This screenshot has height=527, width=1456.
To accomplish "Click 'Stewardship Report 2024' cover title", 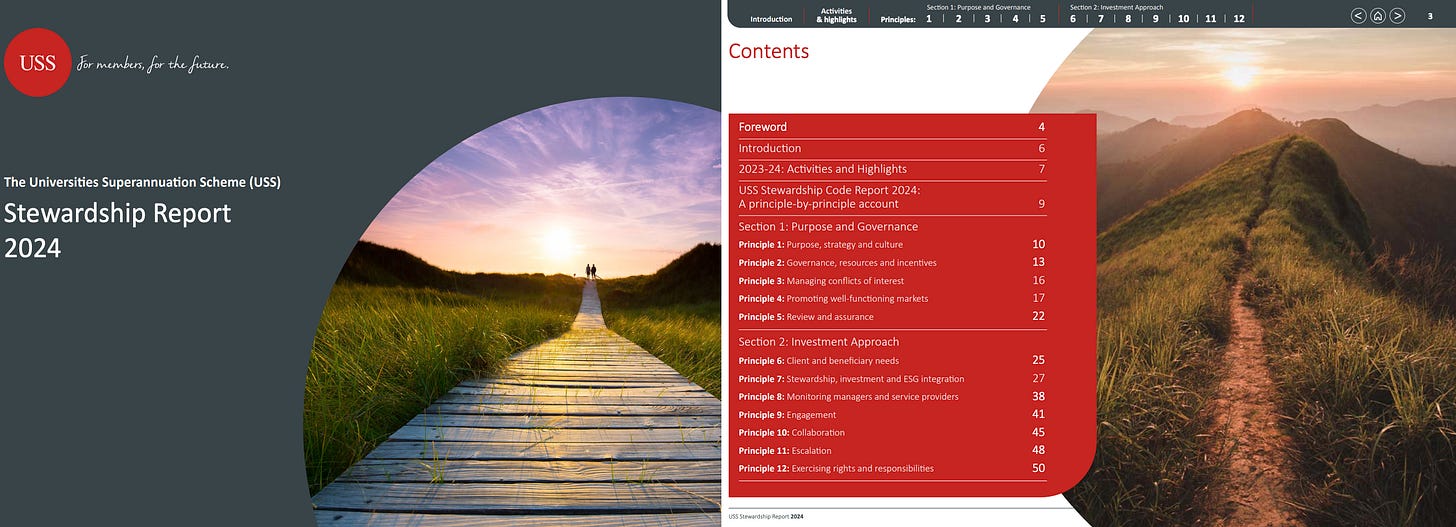I will point(118,230).
